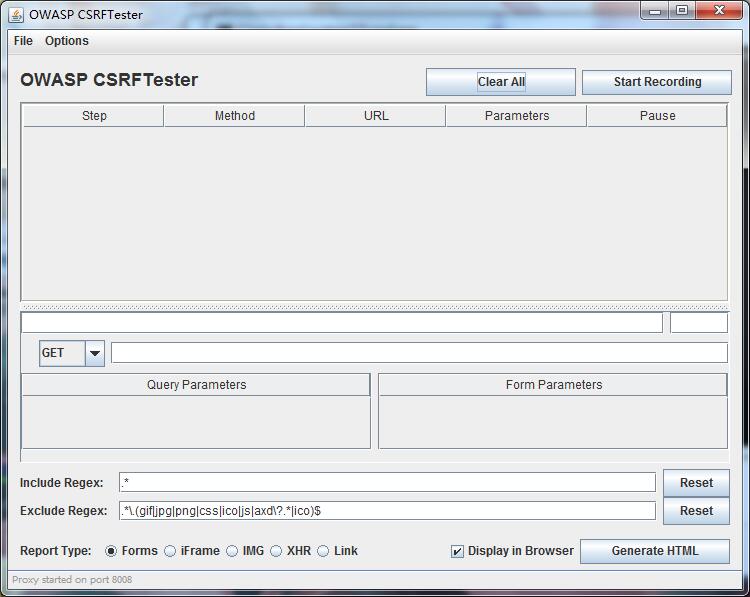
Task: Click Start Recording button
Action: pos(657,82)
